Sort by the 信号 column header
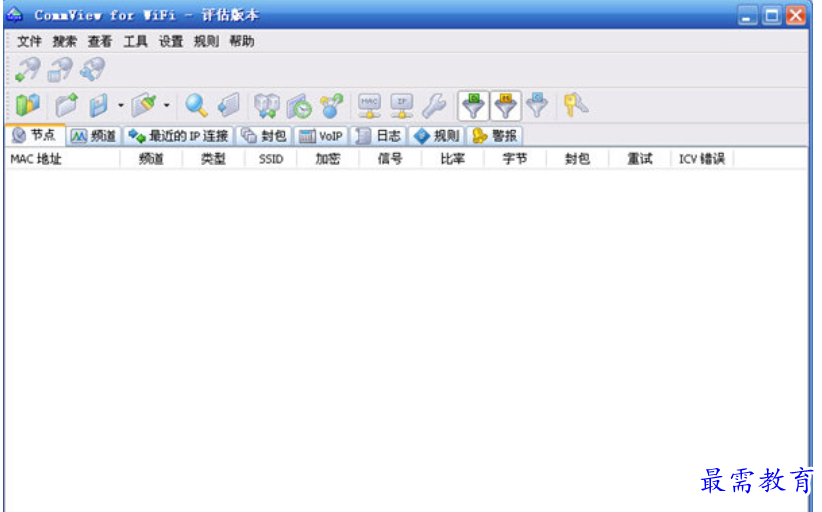Viewport: 822px width, 512px height. (x=391, y=159)
